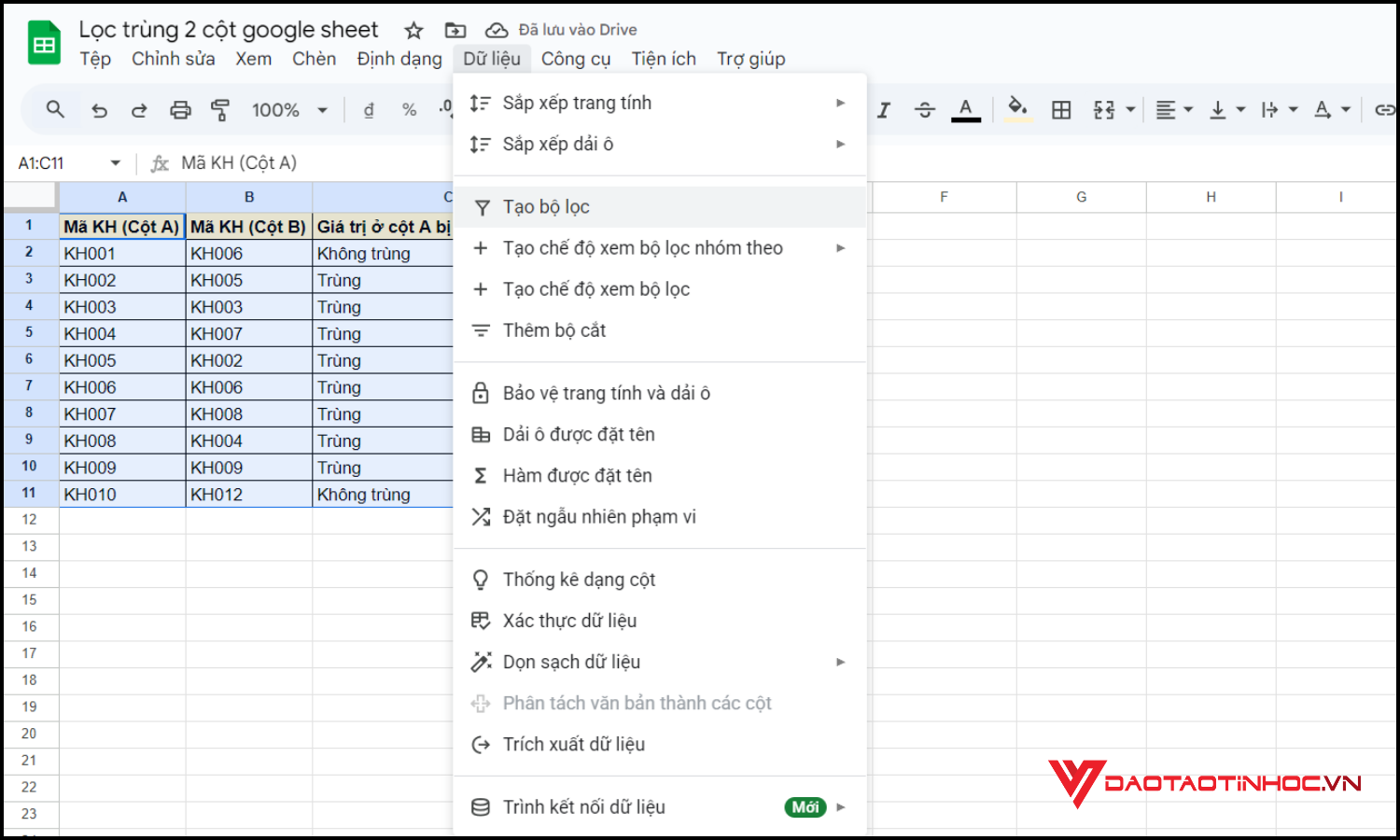
Task: Open the text color picker
Action: (966, 109)
